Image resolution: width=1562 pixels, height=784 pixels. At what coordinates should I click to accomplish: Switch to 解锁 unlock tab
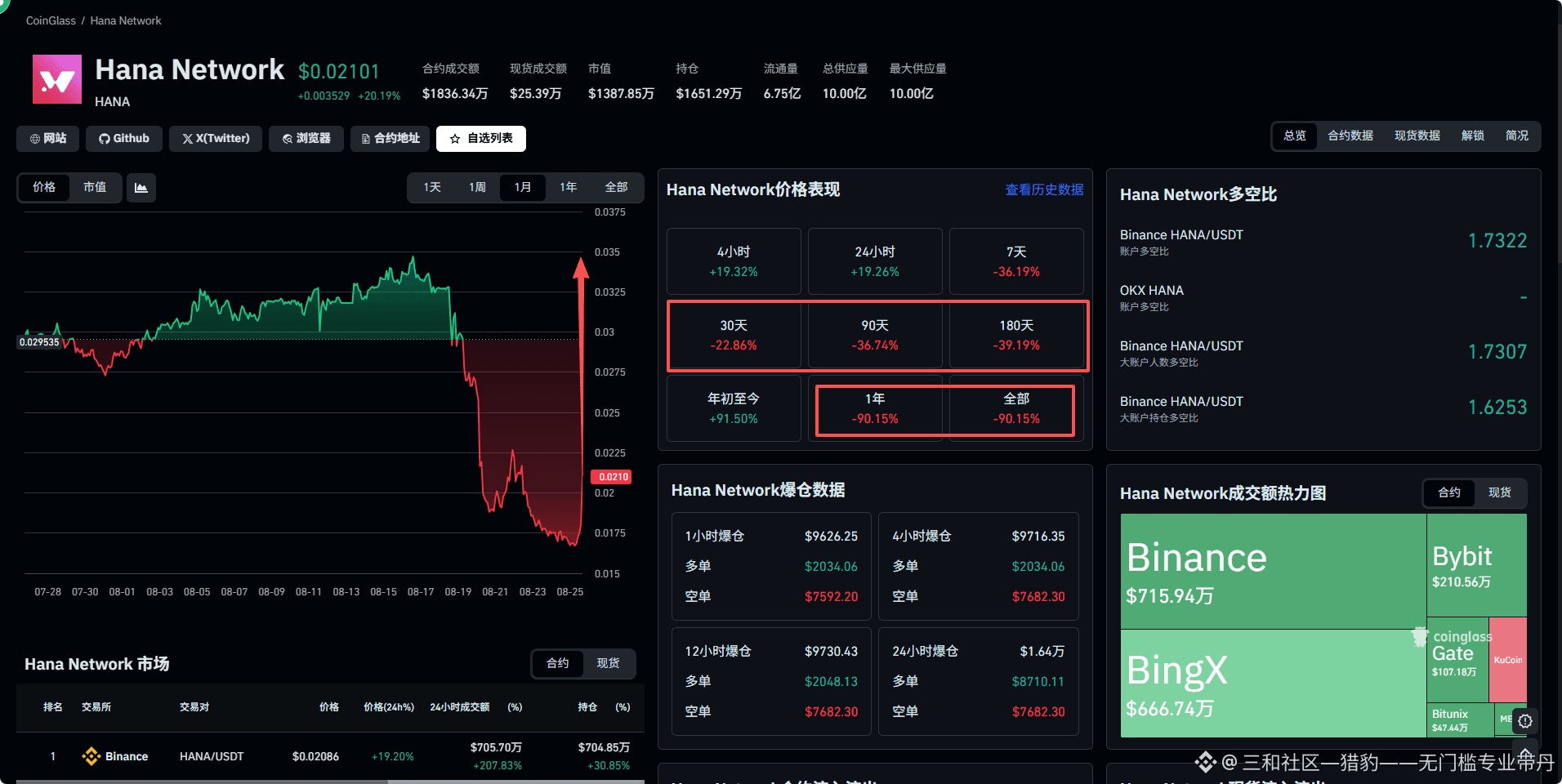point(1473,136)
